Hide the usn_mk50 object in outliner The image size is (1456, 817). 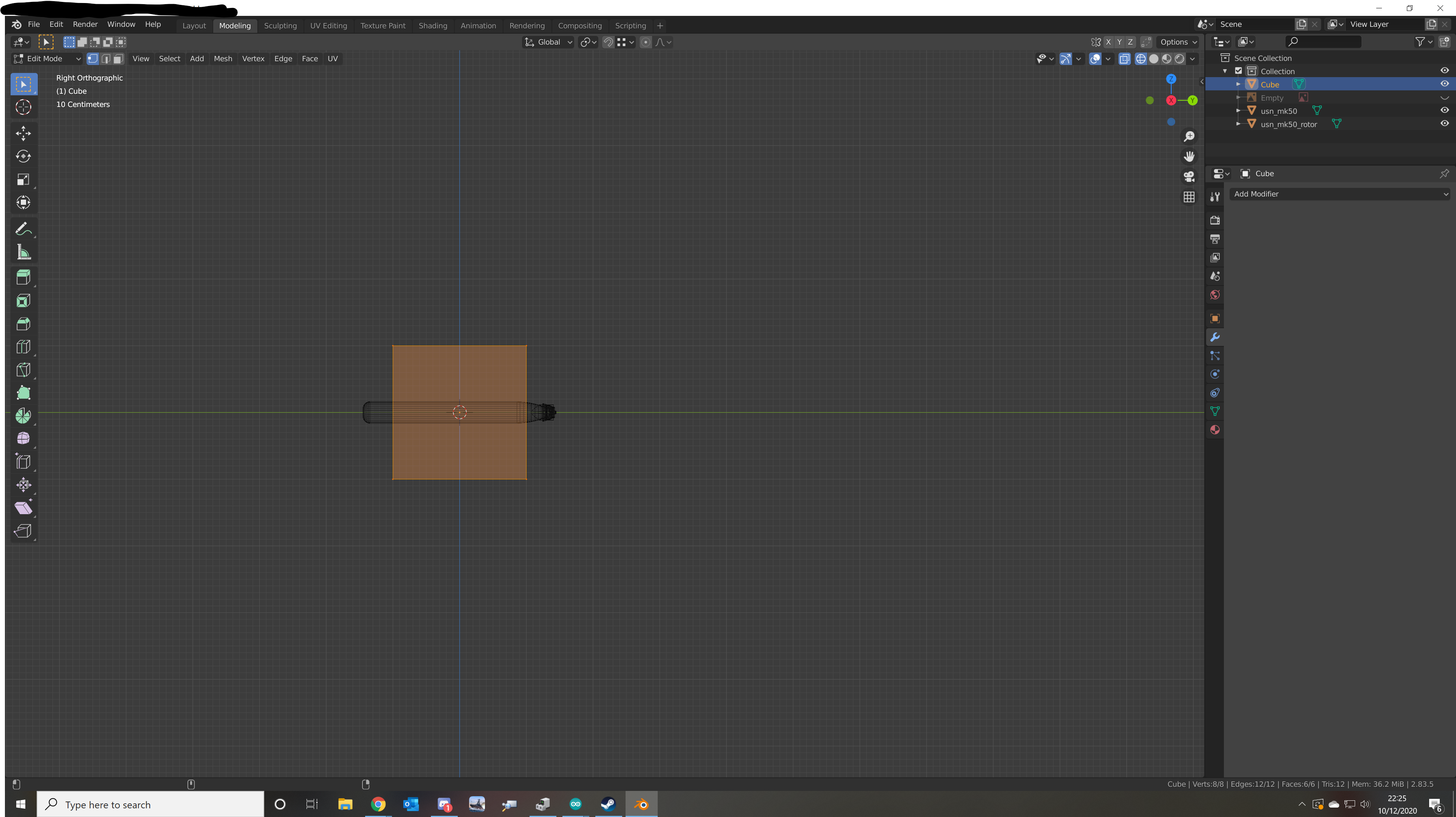point(1444,111)
